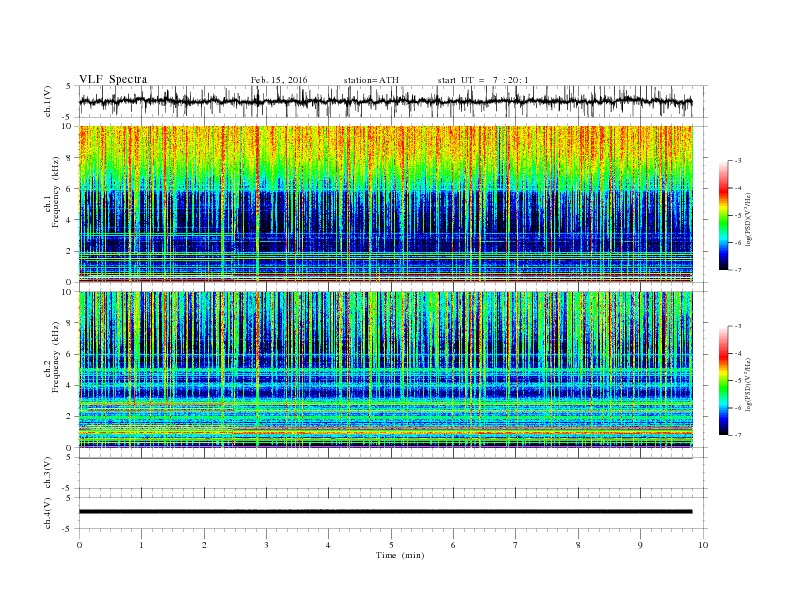Click the '0' tick on the time axis
Image resolution: width=792 pixels, height=612 pixels.
[x=79, y=545]
